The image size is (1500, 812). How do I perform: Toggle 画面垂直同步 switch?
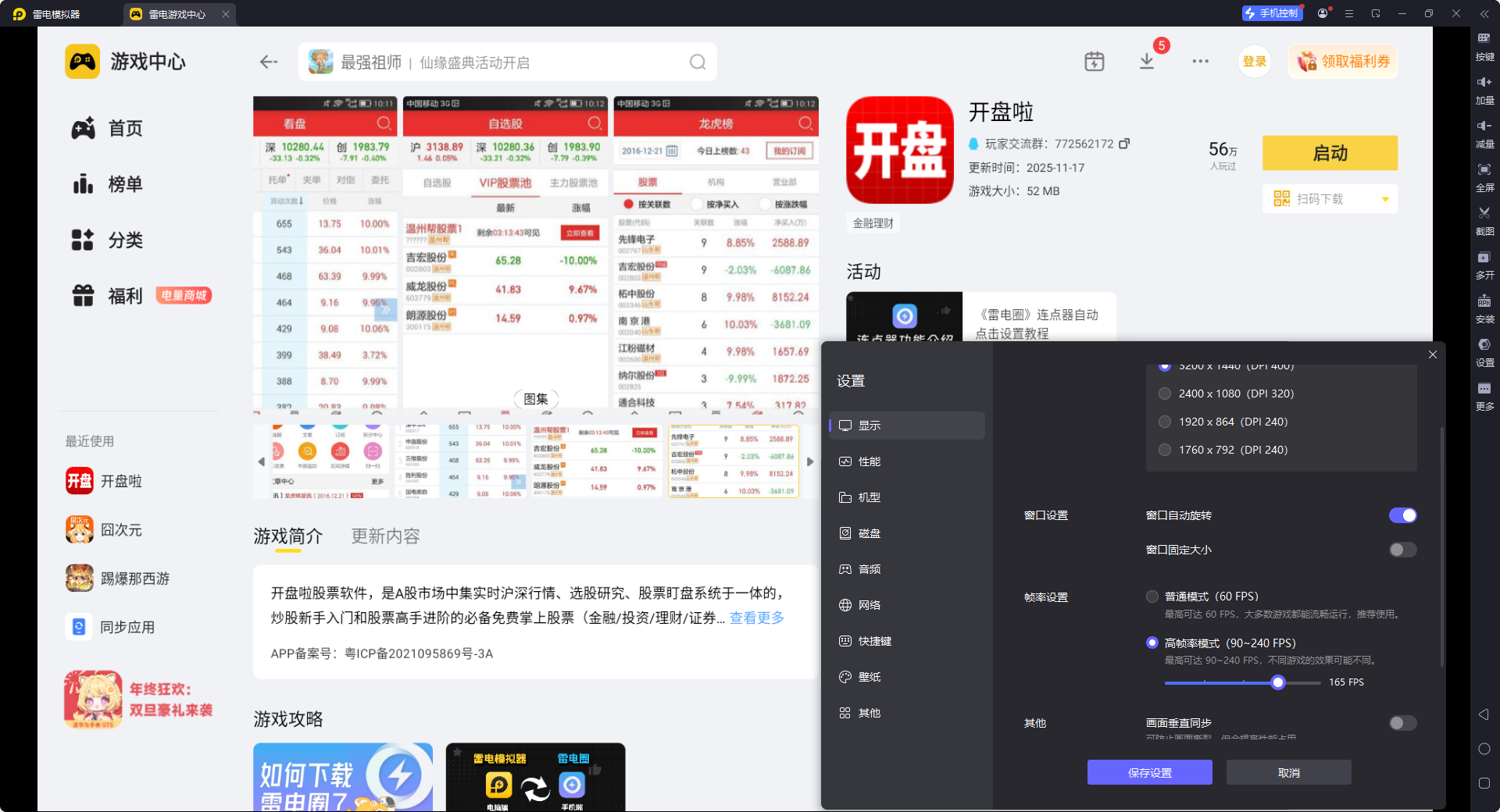1402,723
